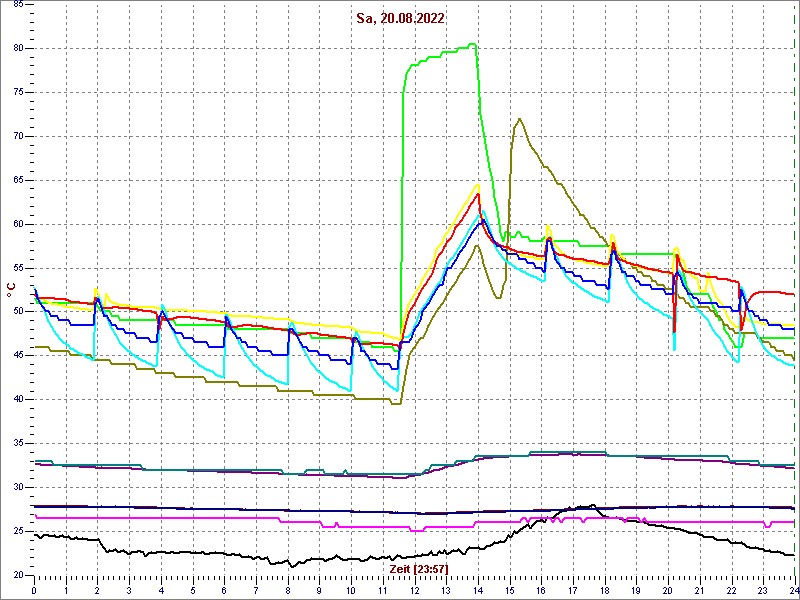The width and height of the screenshot is (800, 600).
Task: Click hour 5 on the time axis
Action: pos(193,591)
